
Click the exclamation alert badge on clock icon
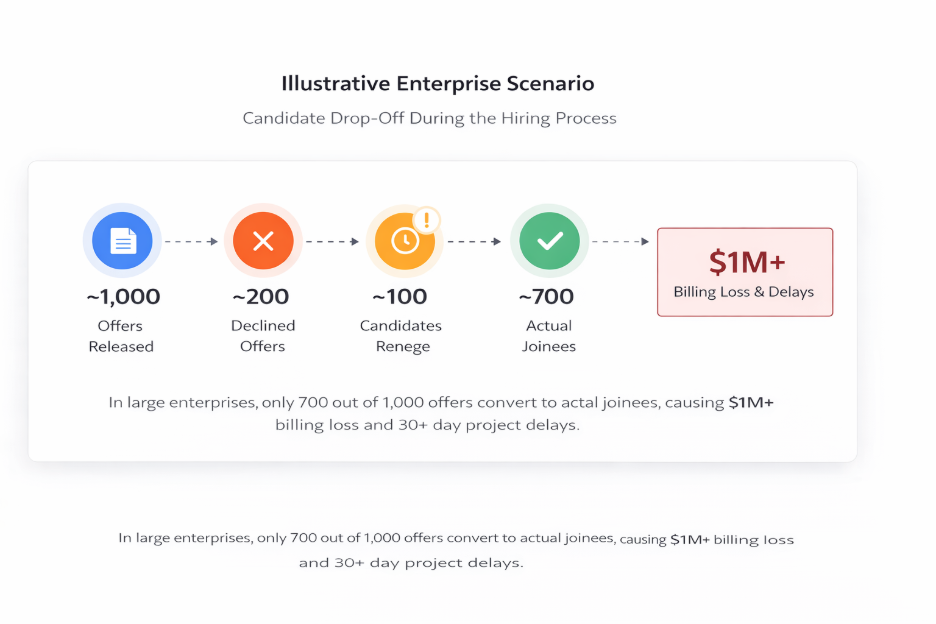pyautogui.click(x=428, y=219)
